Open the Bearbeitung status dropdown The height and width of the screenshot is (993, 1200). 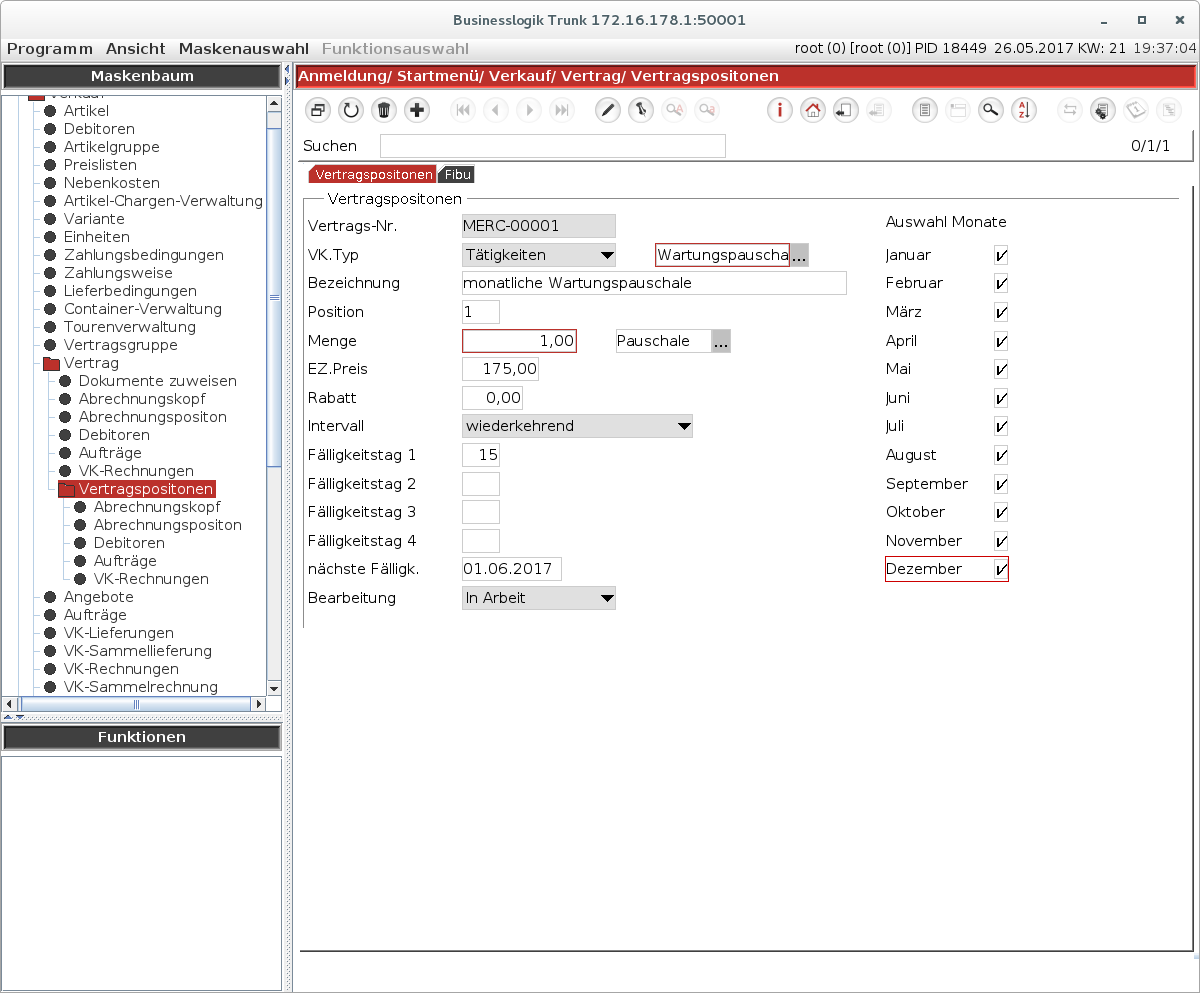(x=607, y=599)
